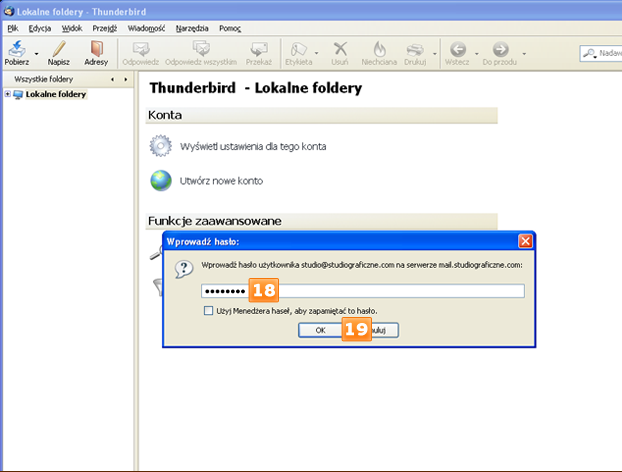Switch folder view with right arrow
Screen dimensions: 622x472
click(x=126, y=79)
